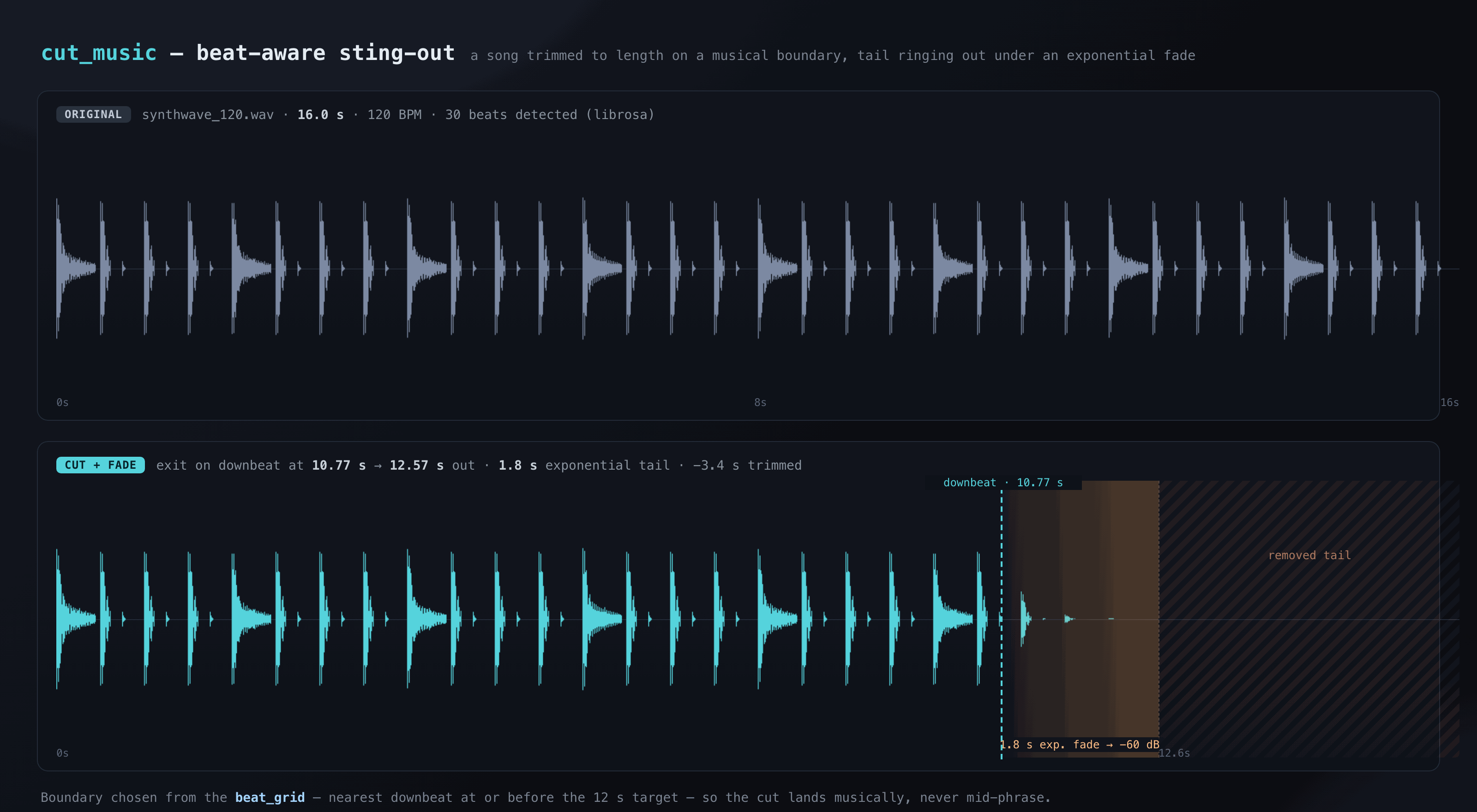Image resolution: width=1477 pixels, height=812 pixels.
Task: Click the '12.57 s' out time value
Action: point(416,466)
